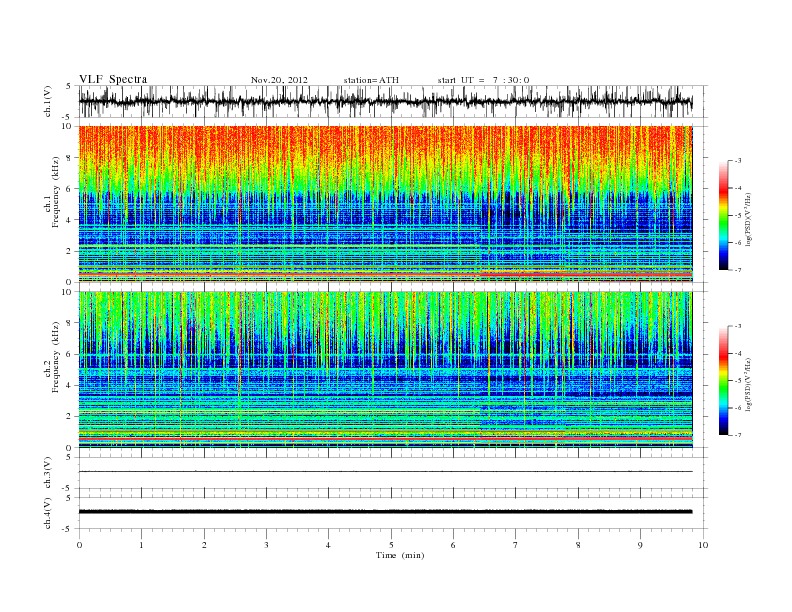Click the ch.2 spectrogram panel
The image size is (792, 612).
pyautogui.click(x=393, y=370)
